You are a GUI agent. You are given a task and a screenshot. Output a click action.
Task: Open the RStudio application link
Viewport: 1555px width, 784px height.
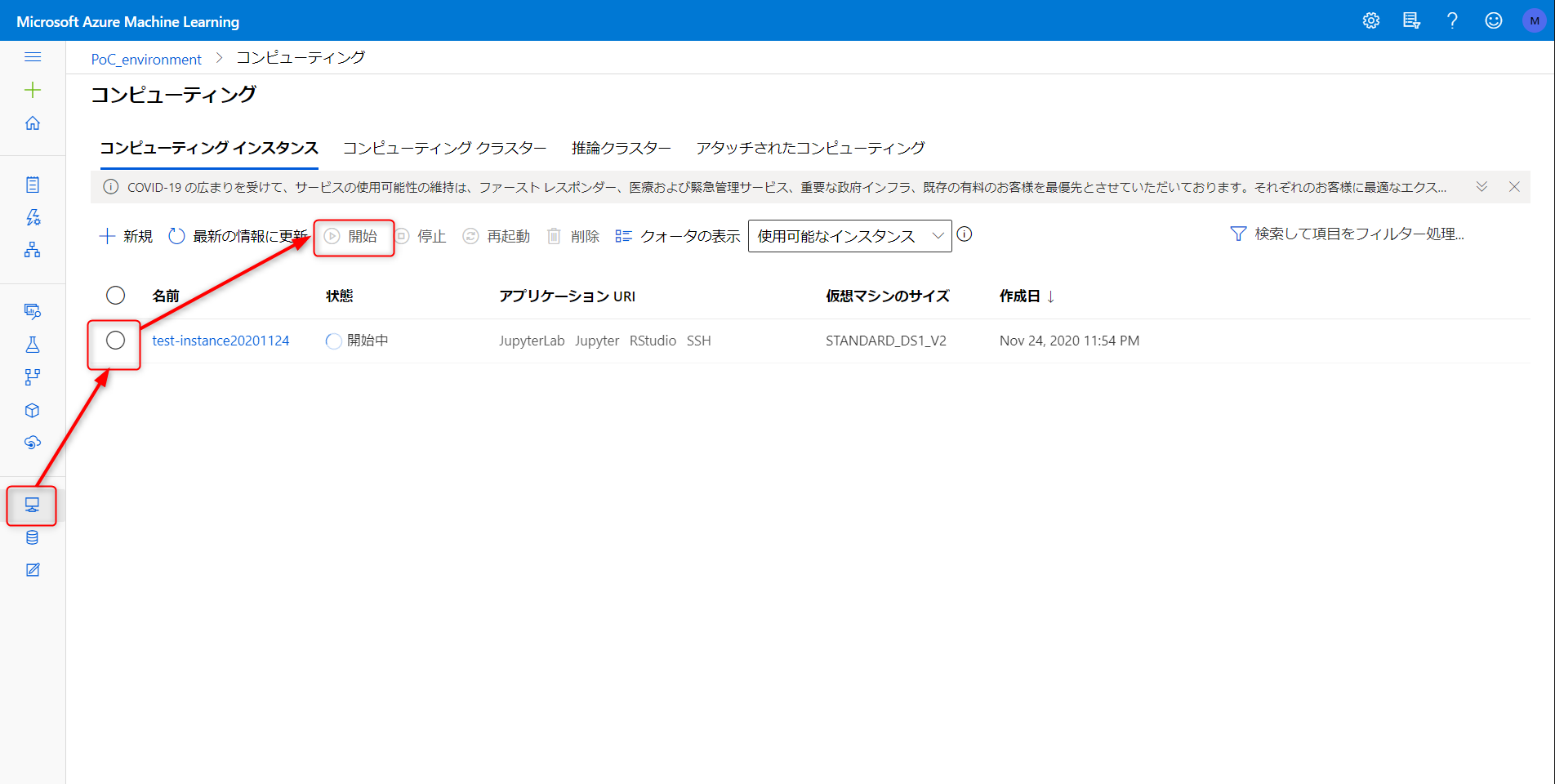tap(653, 341)
